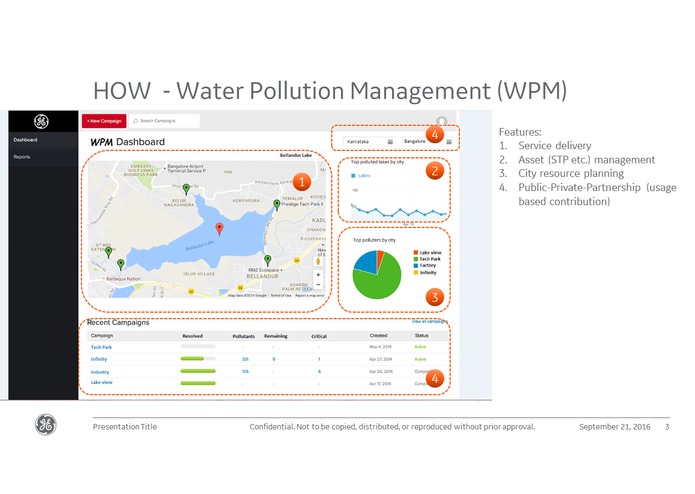Click the Bellandur Lake label above the map

point(296,156)
